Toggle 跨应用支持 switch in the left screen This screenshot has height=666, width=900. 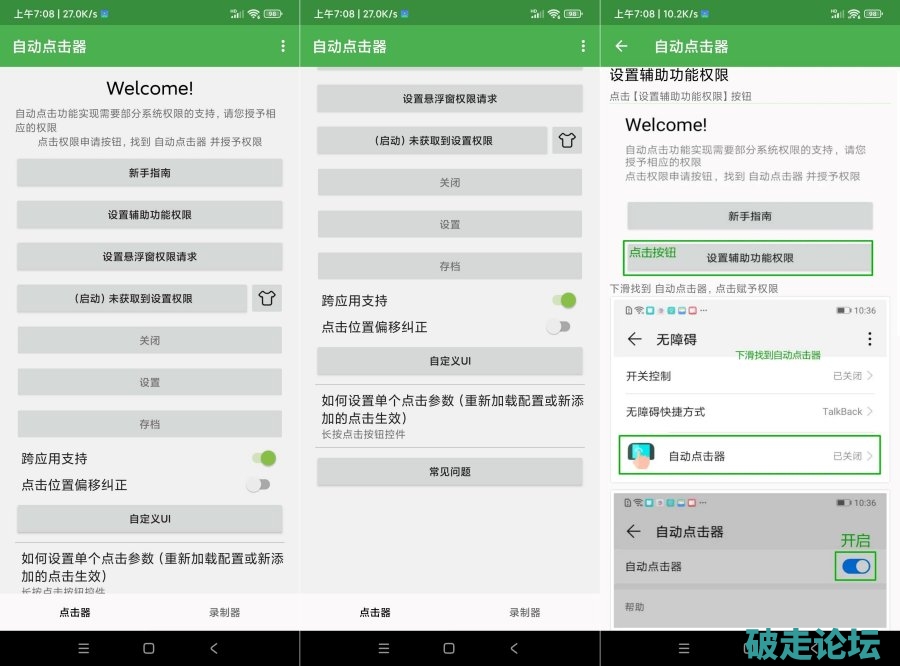coord(263,458)
